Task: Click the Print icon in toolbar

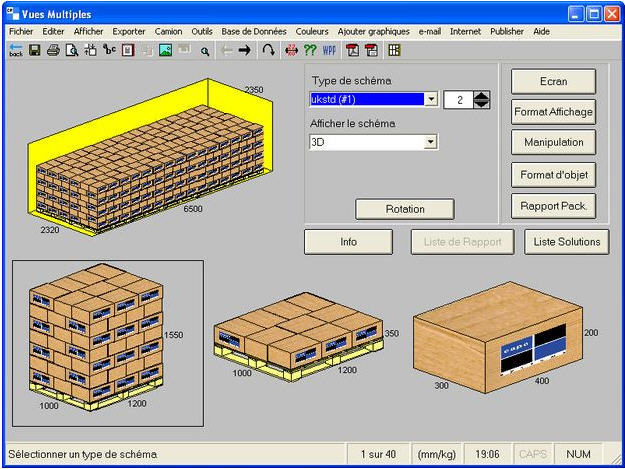Action: (53, 50)
